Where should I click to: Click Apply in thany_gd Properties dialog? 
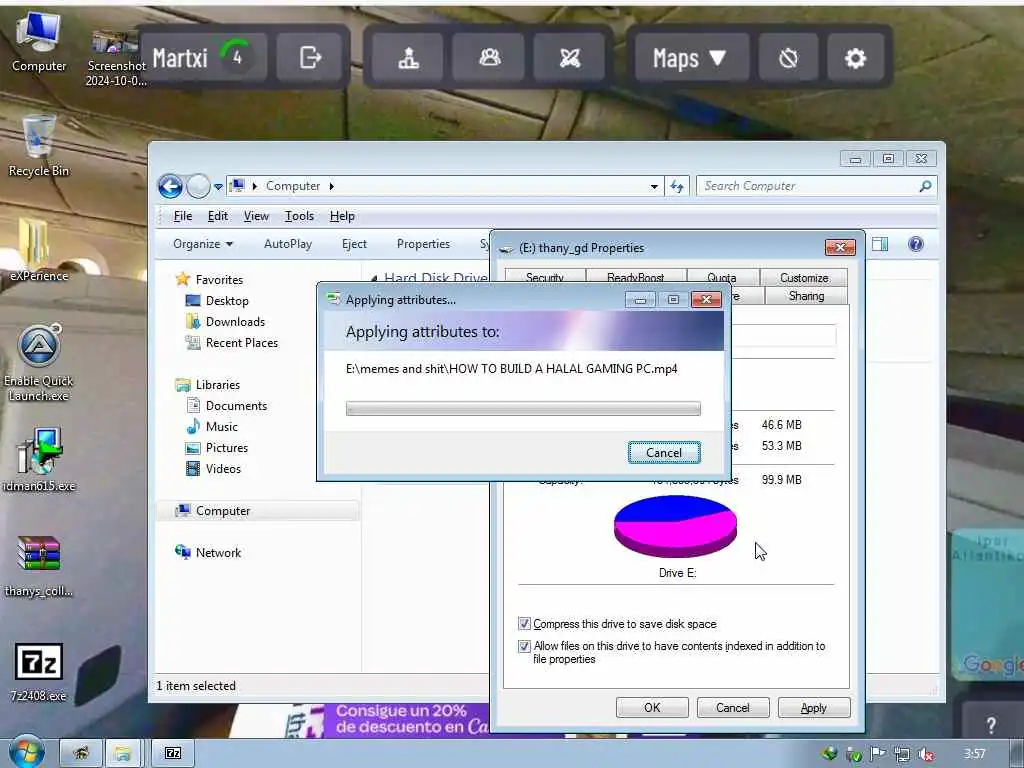pos(814,707)
